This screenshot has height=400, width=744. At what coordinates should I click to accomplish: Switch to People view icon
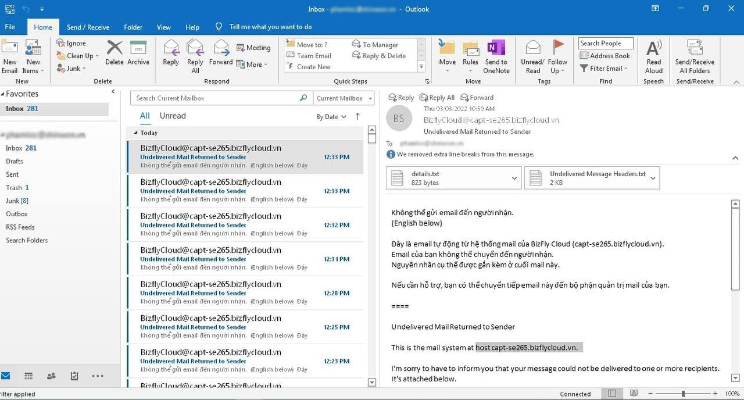[x=51, y=376]
